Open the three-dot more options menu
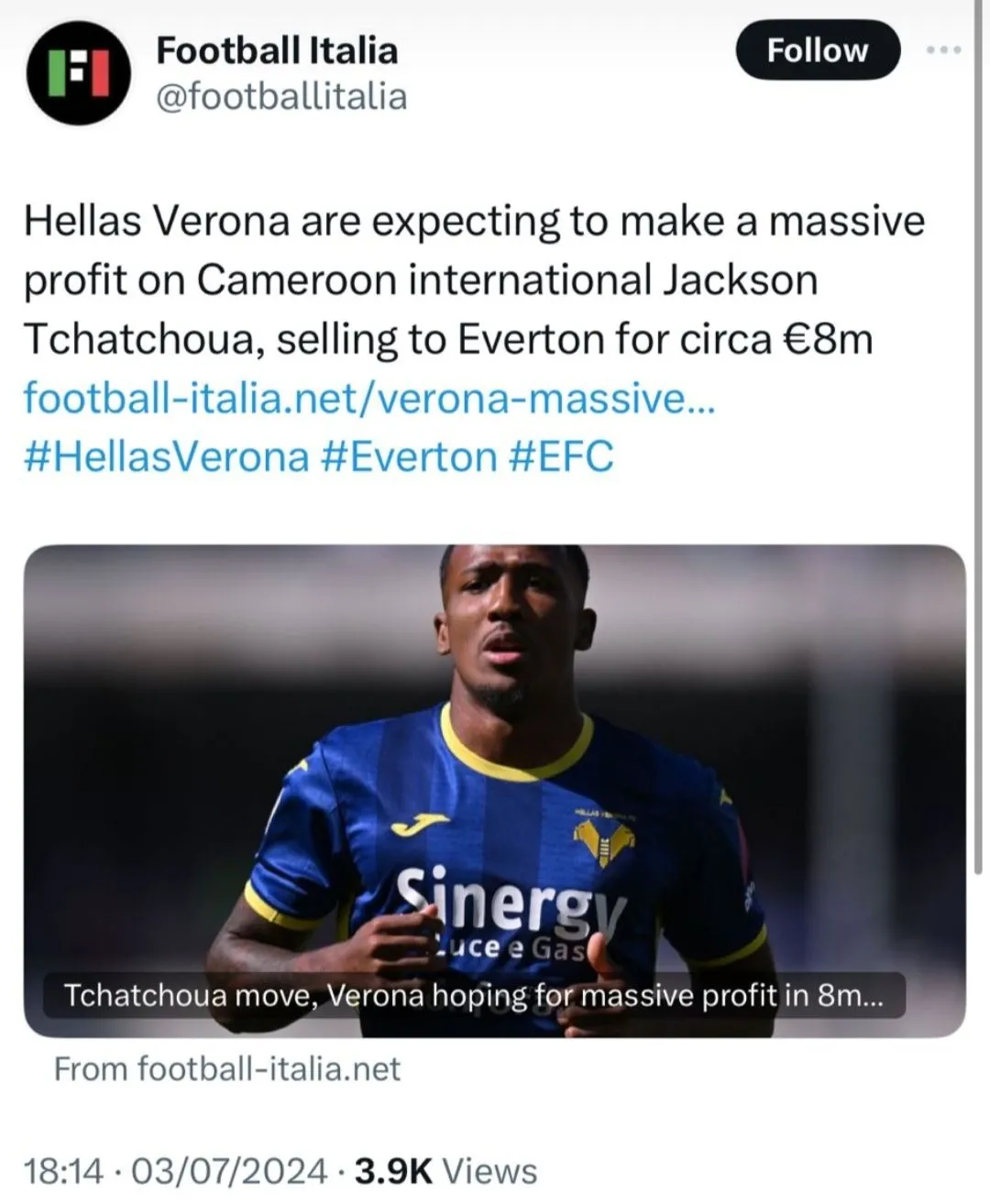 [x=943, y=49]
